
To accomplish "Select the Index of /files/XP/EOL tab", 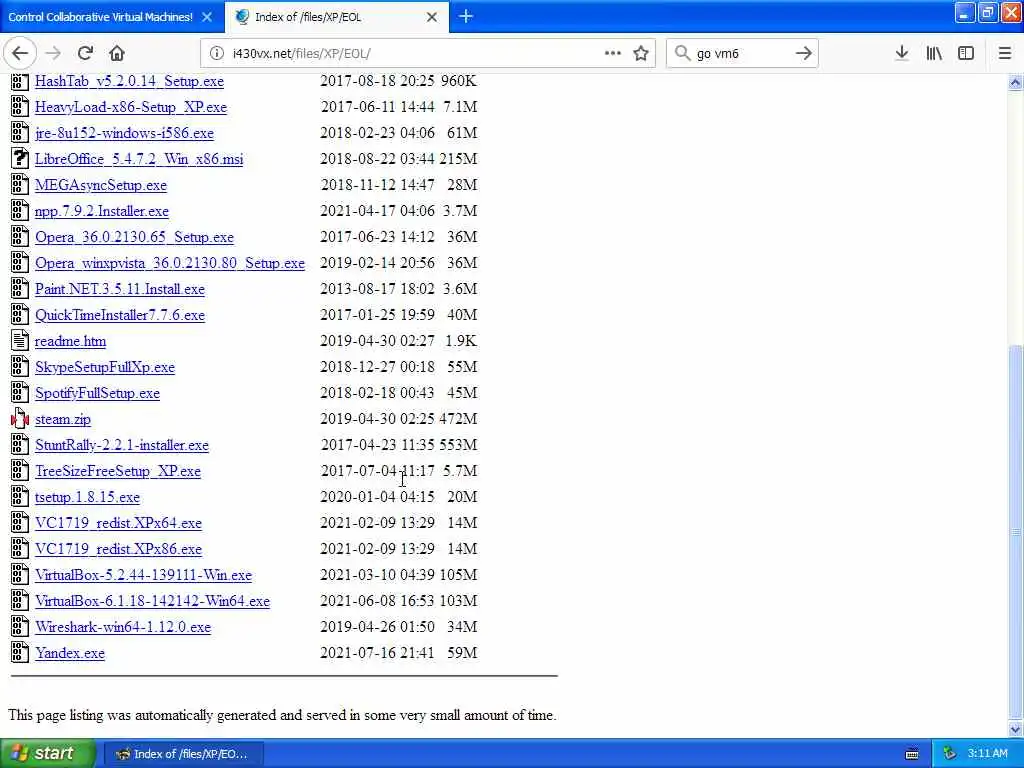I will pyautogui.click(x=337, y=17).
